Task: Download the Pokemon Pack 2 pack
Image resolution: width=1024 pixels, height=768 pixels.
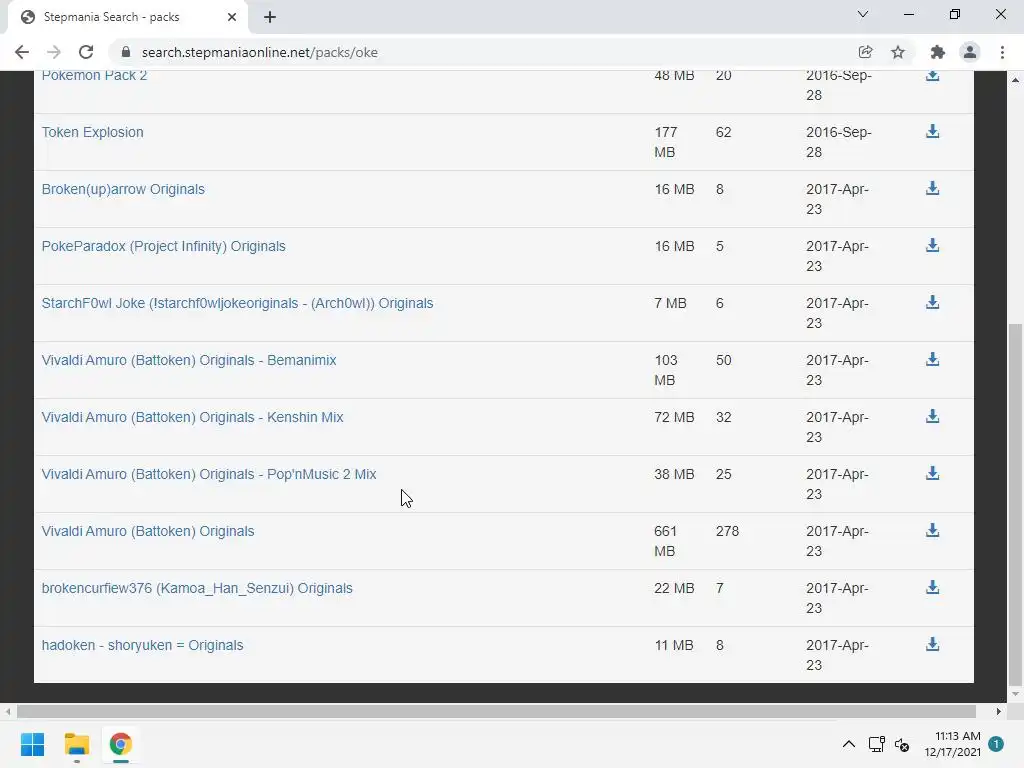Action: coord(932,75)
